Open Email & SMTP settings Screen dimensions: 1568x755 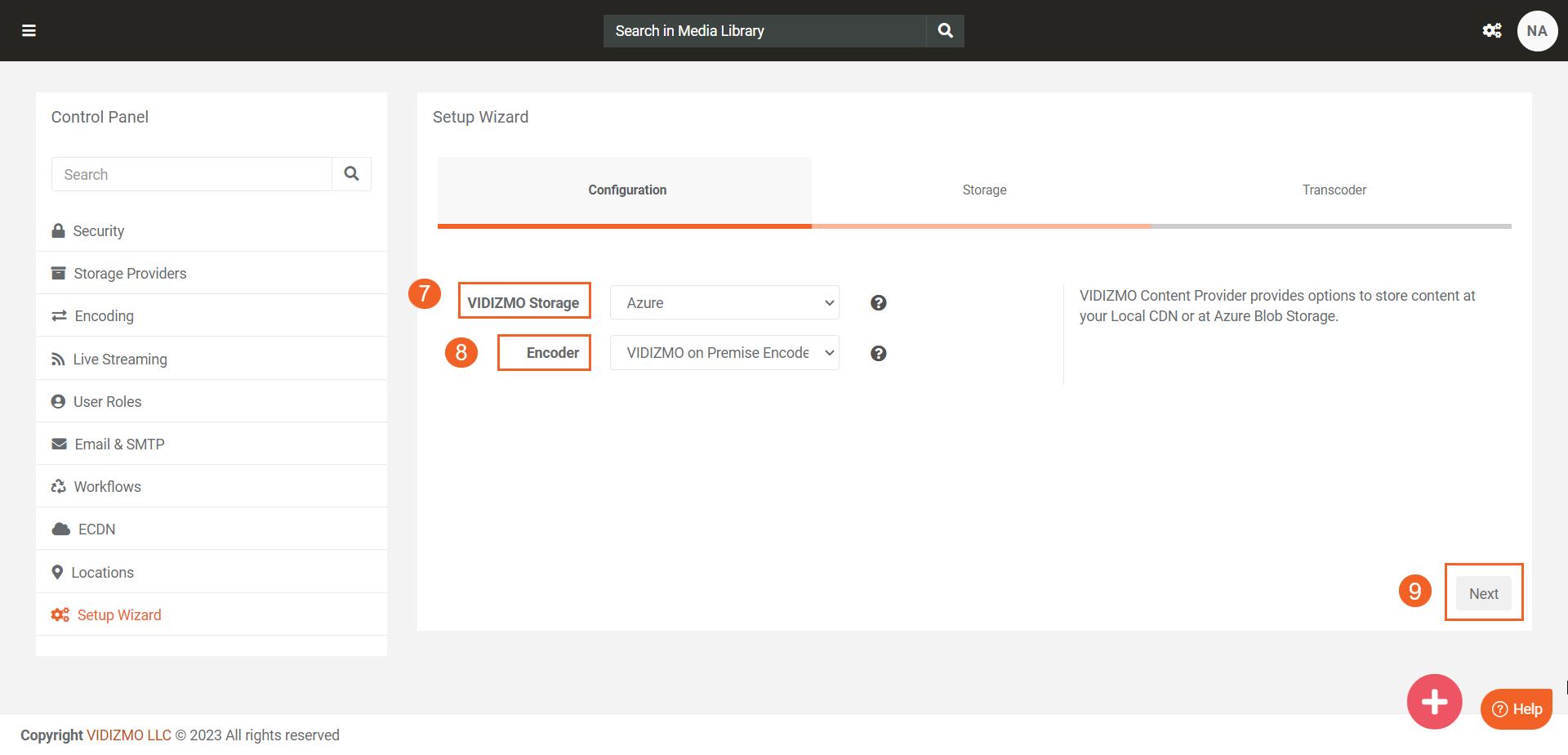[x=119, y=445]
